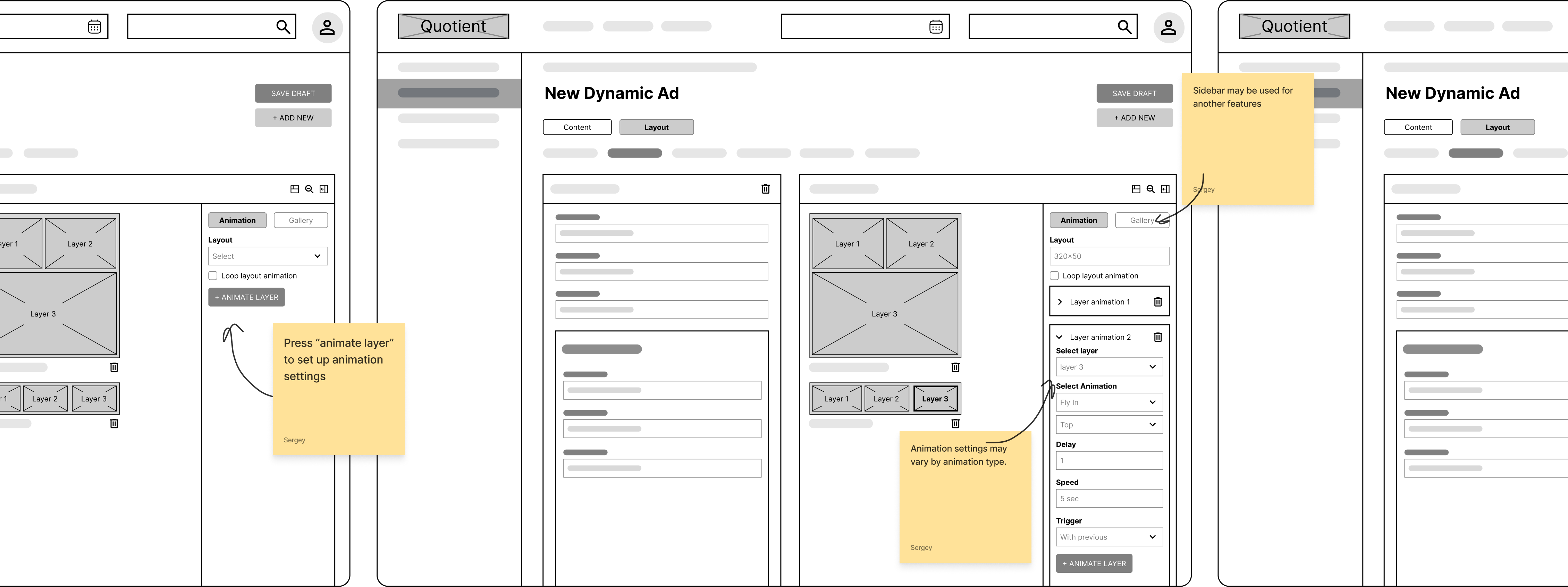
Task: Click + ANIMATE LAYER button in left frame
Action: tap(246, 297)
